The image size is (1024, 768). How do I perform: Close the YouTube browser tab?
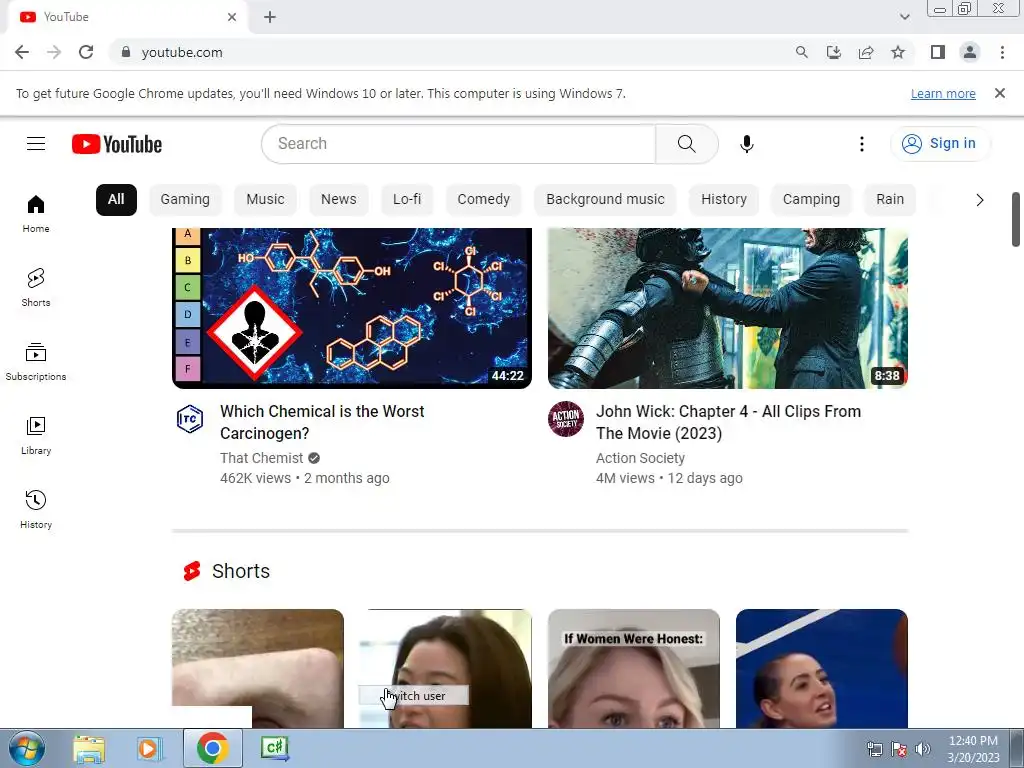click(x=232, y=17)
